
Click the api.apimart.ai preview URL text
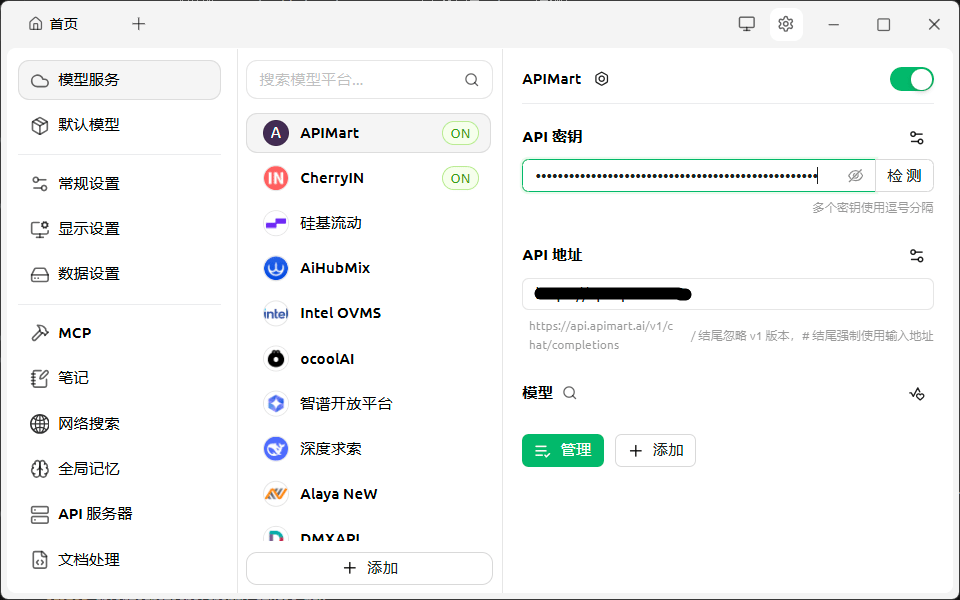601,336
